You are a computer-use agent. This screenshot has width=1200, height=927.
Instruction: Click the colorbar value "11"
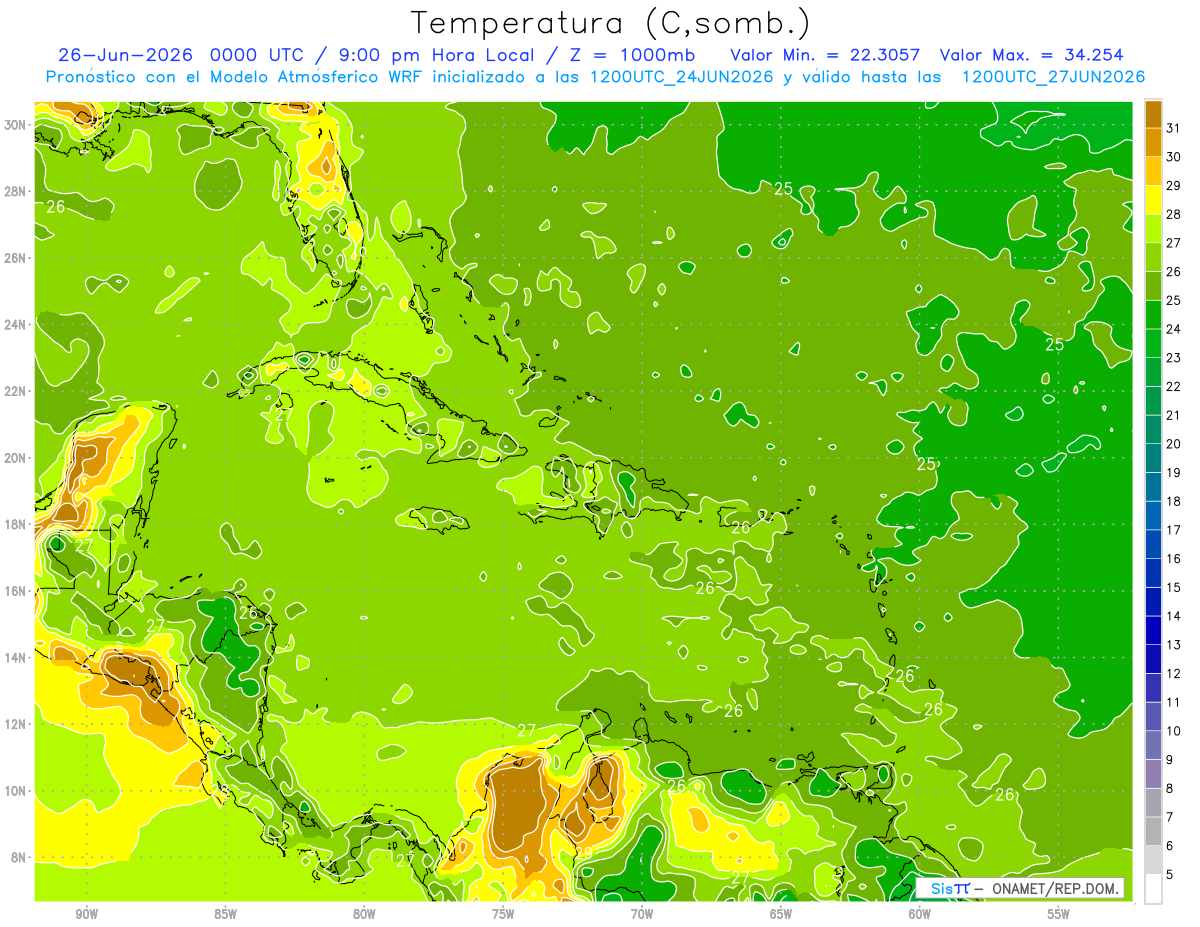1174,702
